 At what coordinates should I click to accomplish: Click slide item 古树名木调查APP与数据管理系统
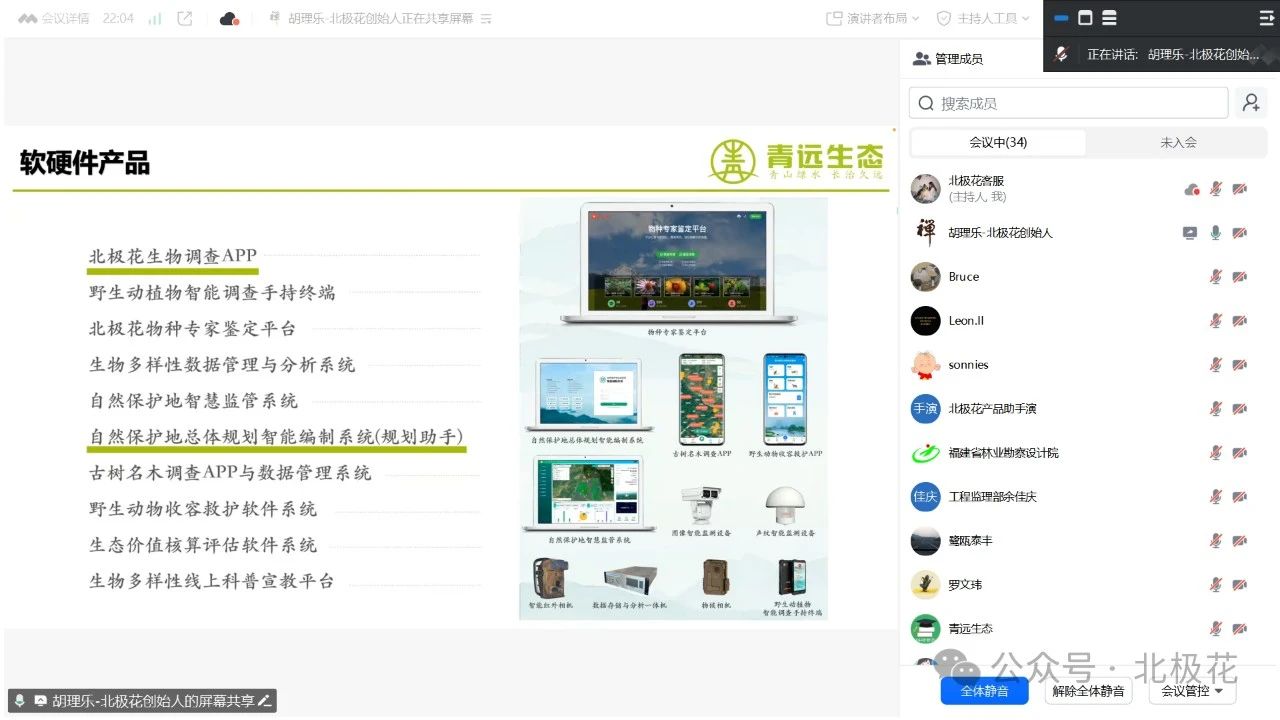[230, 473]
